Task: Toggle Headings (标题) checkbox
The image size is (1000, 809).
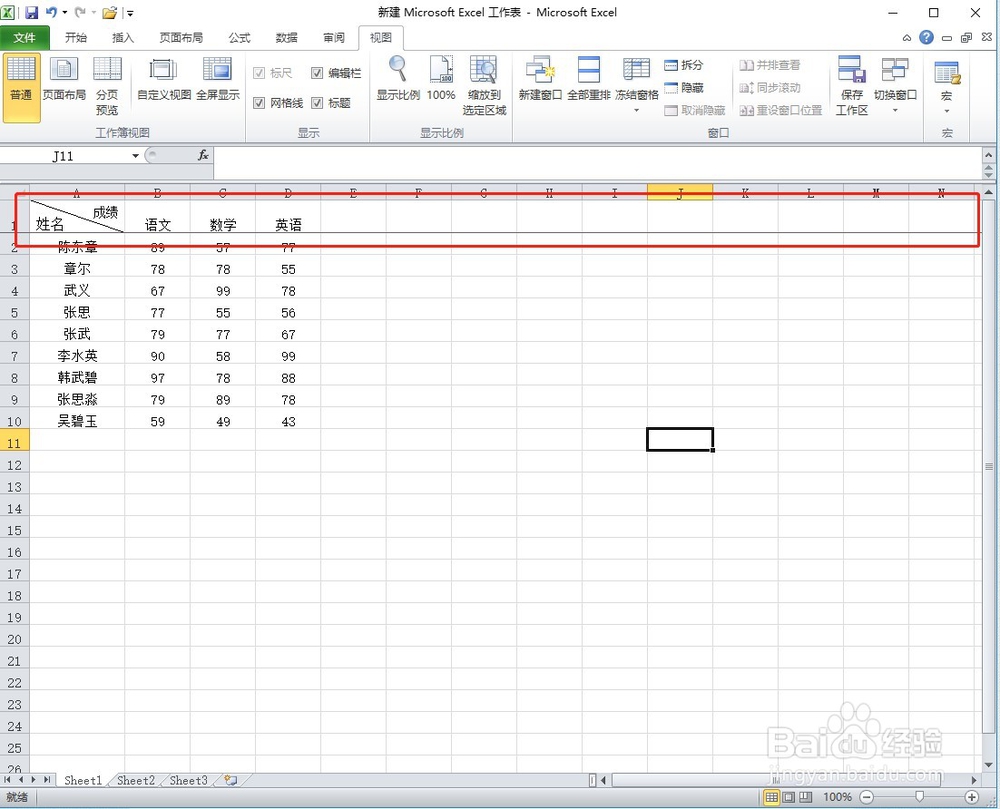Action: 317,103
